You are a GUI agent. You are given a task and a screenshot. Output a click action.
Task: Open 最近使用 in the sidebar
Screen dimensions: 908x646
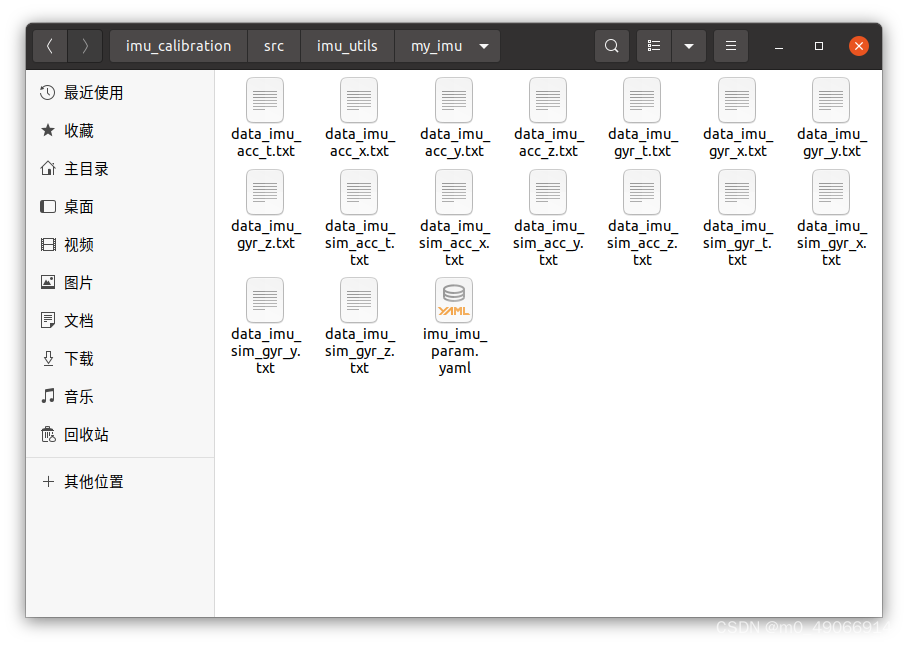88,92
